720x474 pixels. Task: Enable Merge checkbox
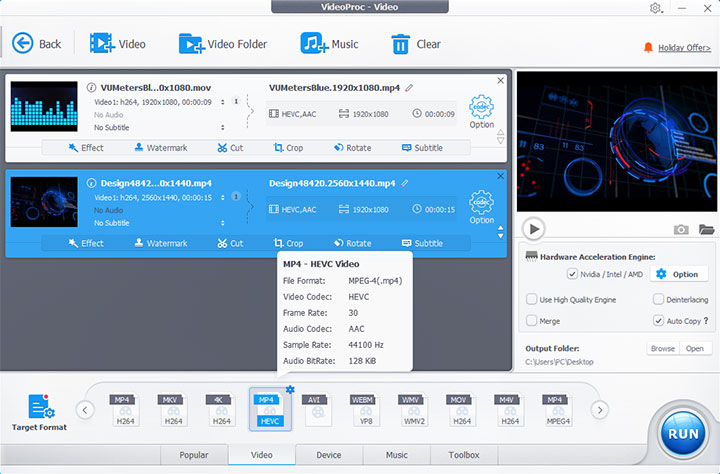point(531,321)
